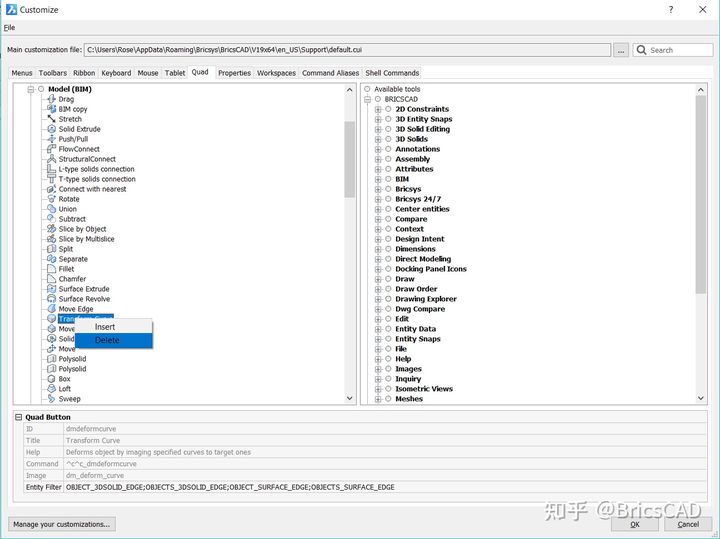Switch to the Ribbon tab
The image size is (720, 539).
pos(84,73)
